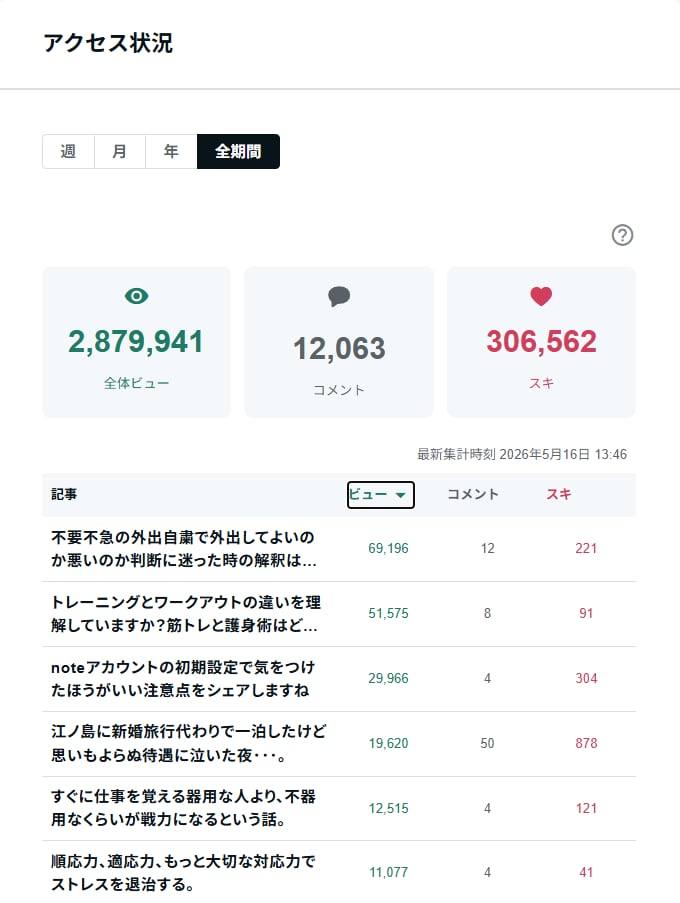Click comment count 50 in 江ノ島 row
680x903 pixels.
(488, 743)
